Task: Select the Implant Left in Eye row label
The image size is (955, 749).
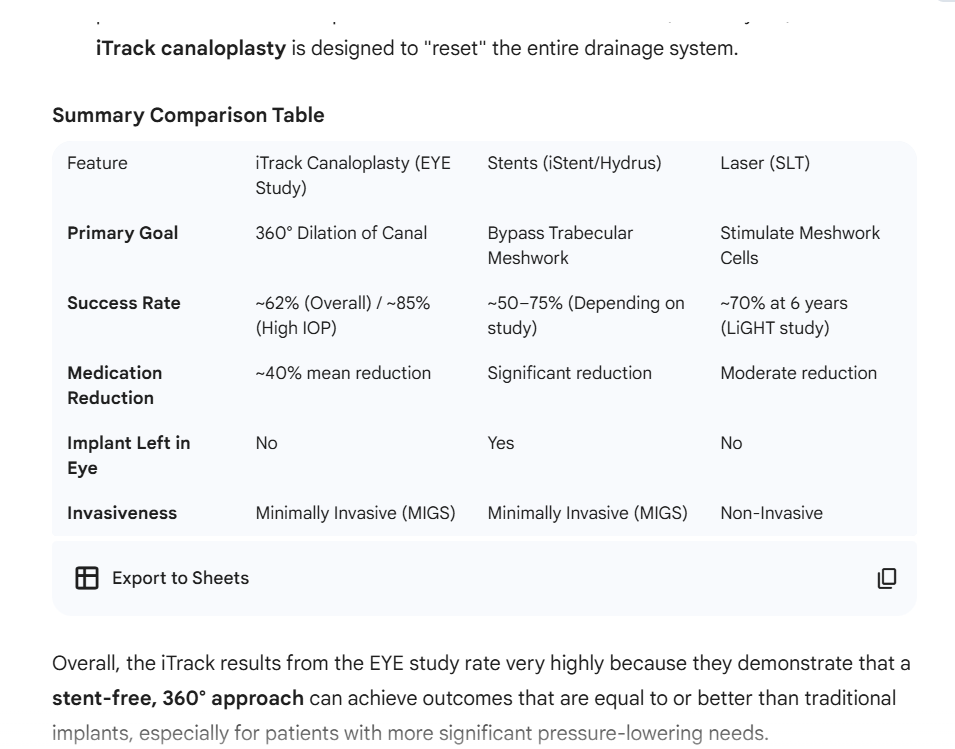Action: 128,455
